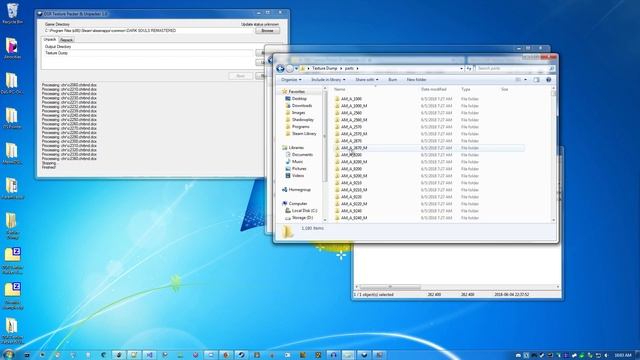
Task: Click Burn in Explorer toolbar
Action: tap(392, 80)
